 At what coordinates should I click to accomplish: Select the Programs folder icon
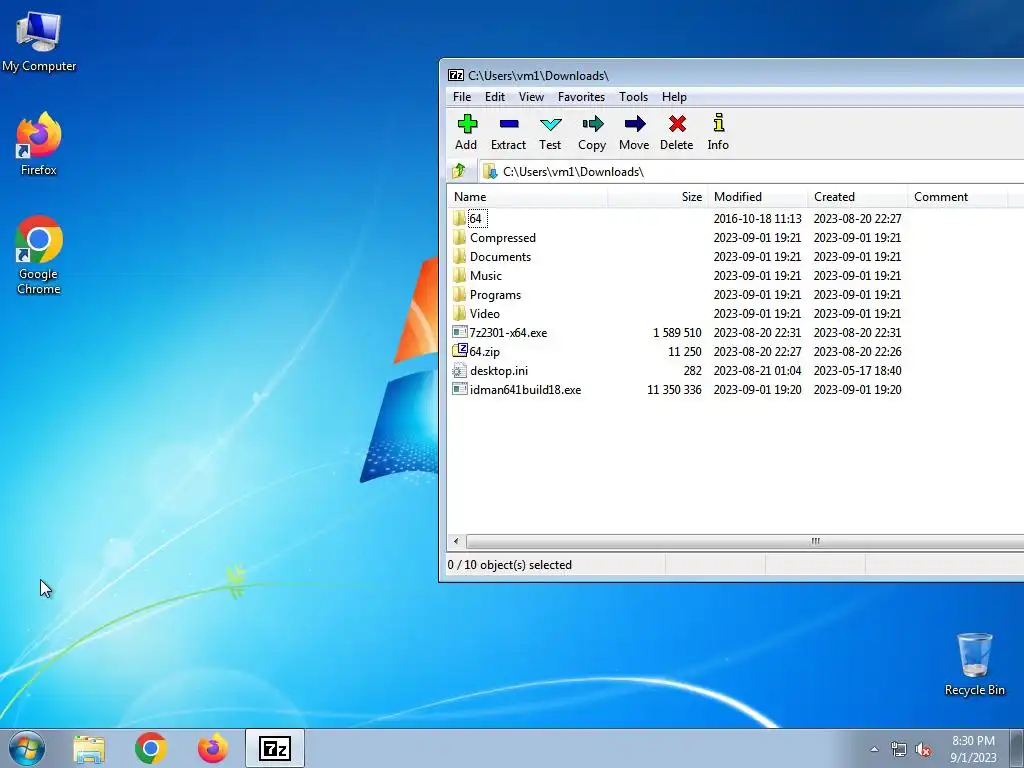460,294
